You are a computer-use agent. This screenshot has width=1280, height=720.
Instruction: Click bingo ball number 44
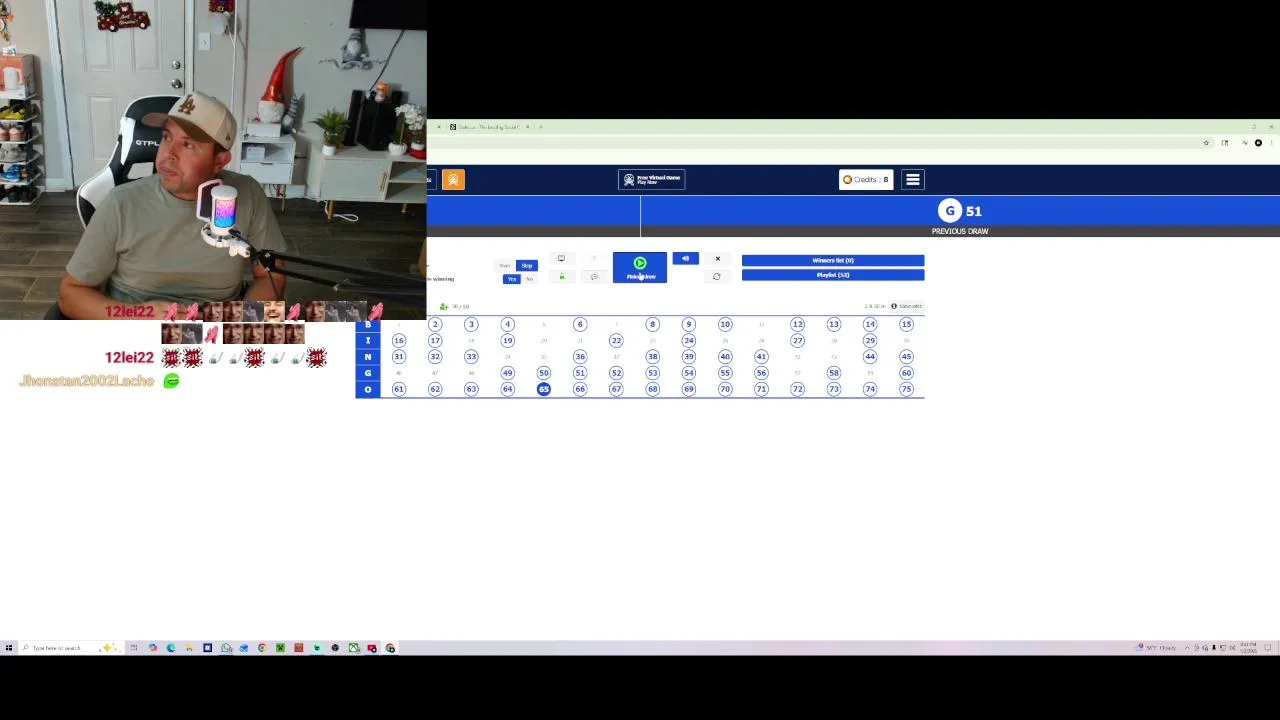click(870, 356)
